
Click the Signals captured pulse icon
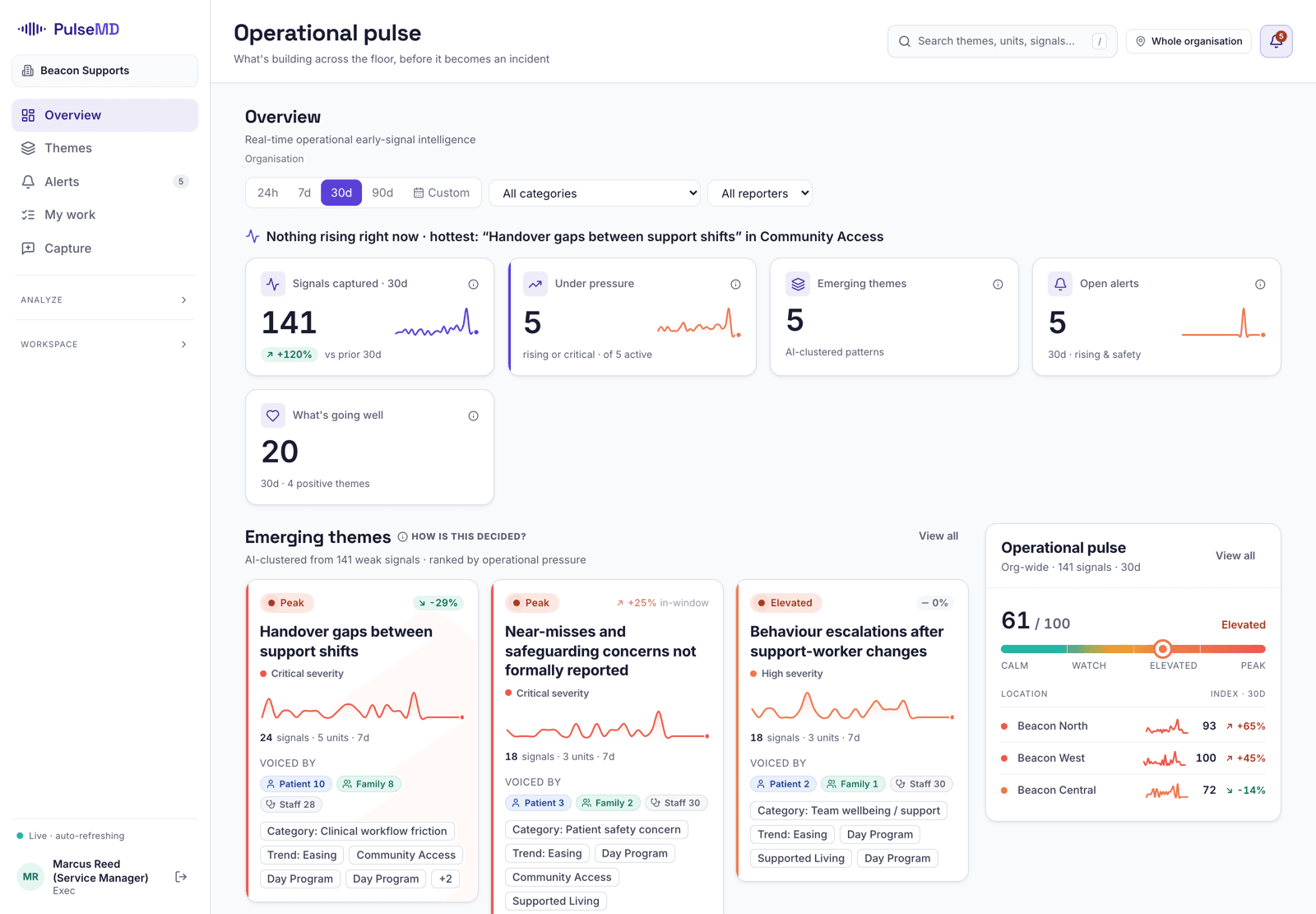coord(273,284)
